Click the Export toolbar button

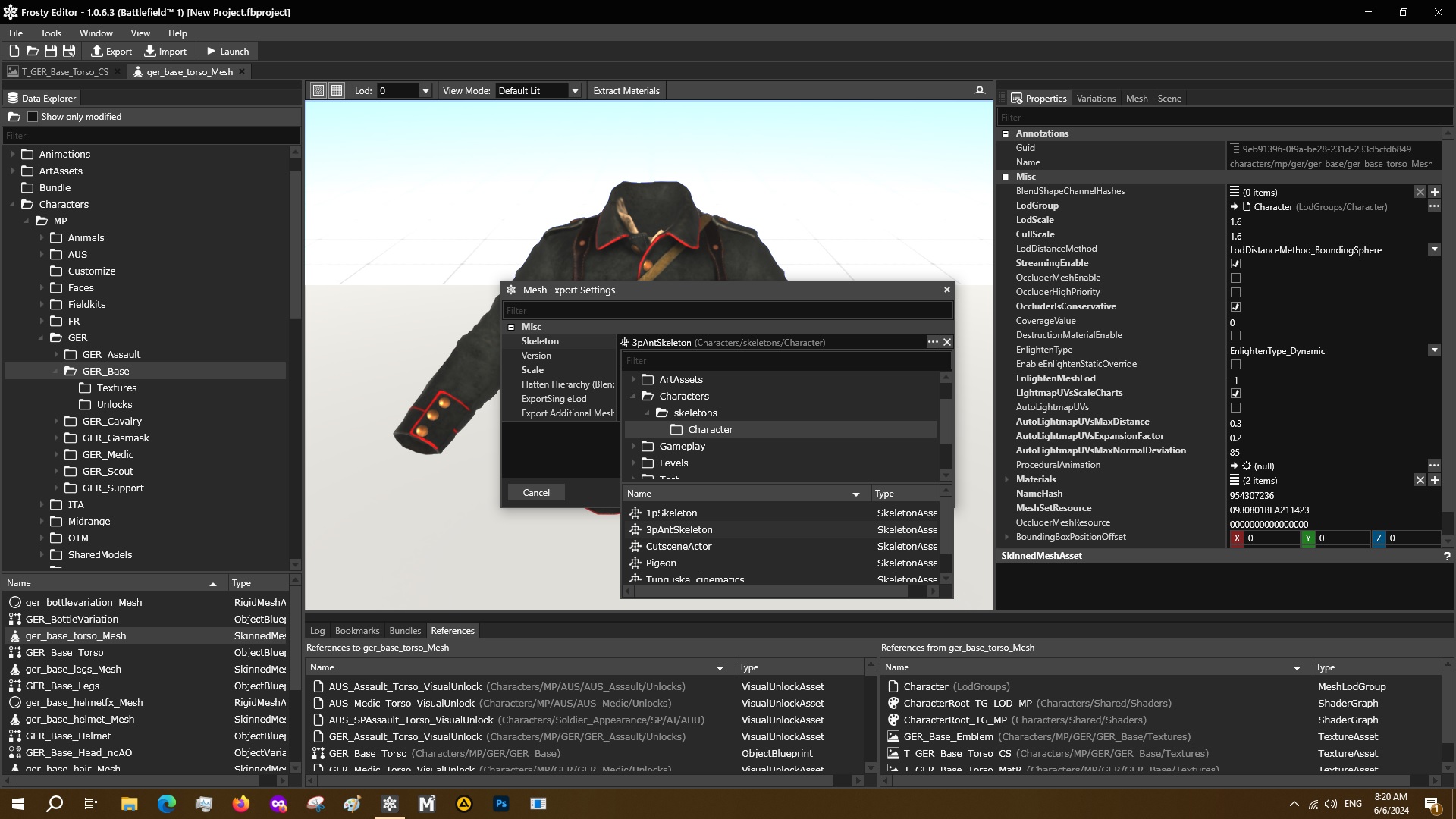111,51
